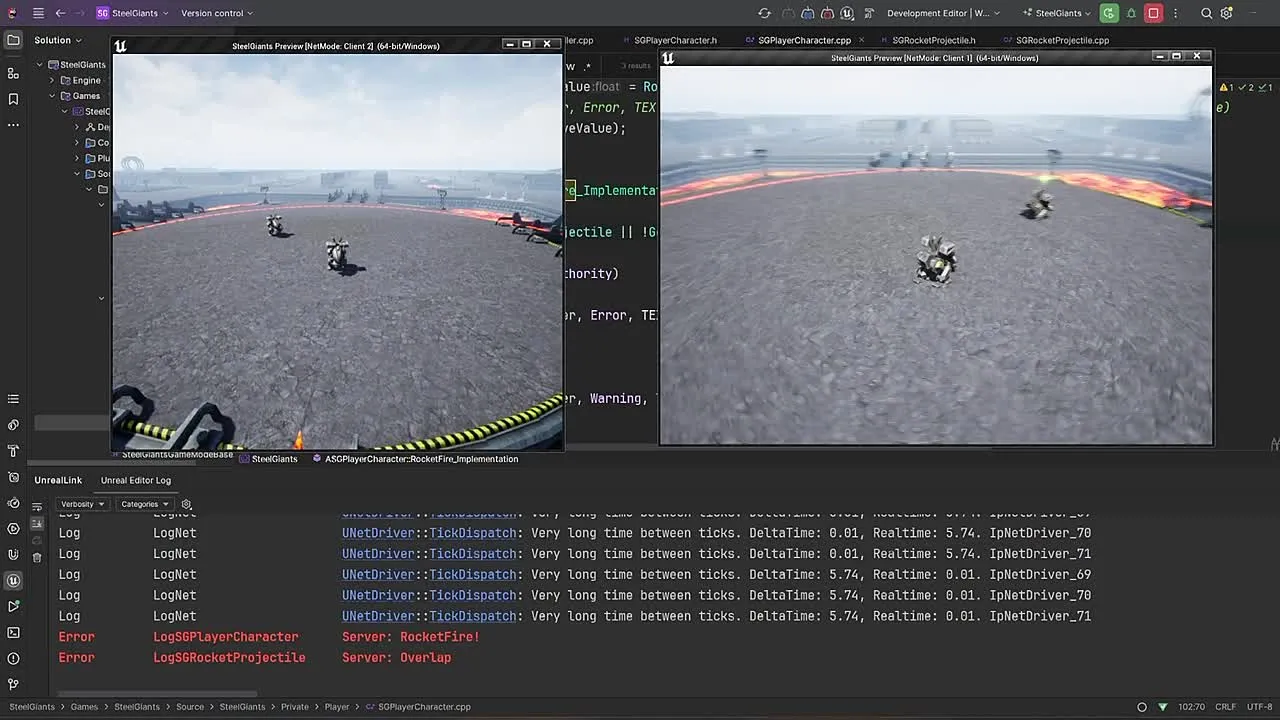1280x720 pixels.
Task: Click the Bookmarks icon in left sidebar
Action: [13, 99]
